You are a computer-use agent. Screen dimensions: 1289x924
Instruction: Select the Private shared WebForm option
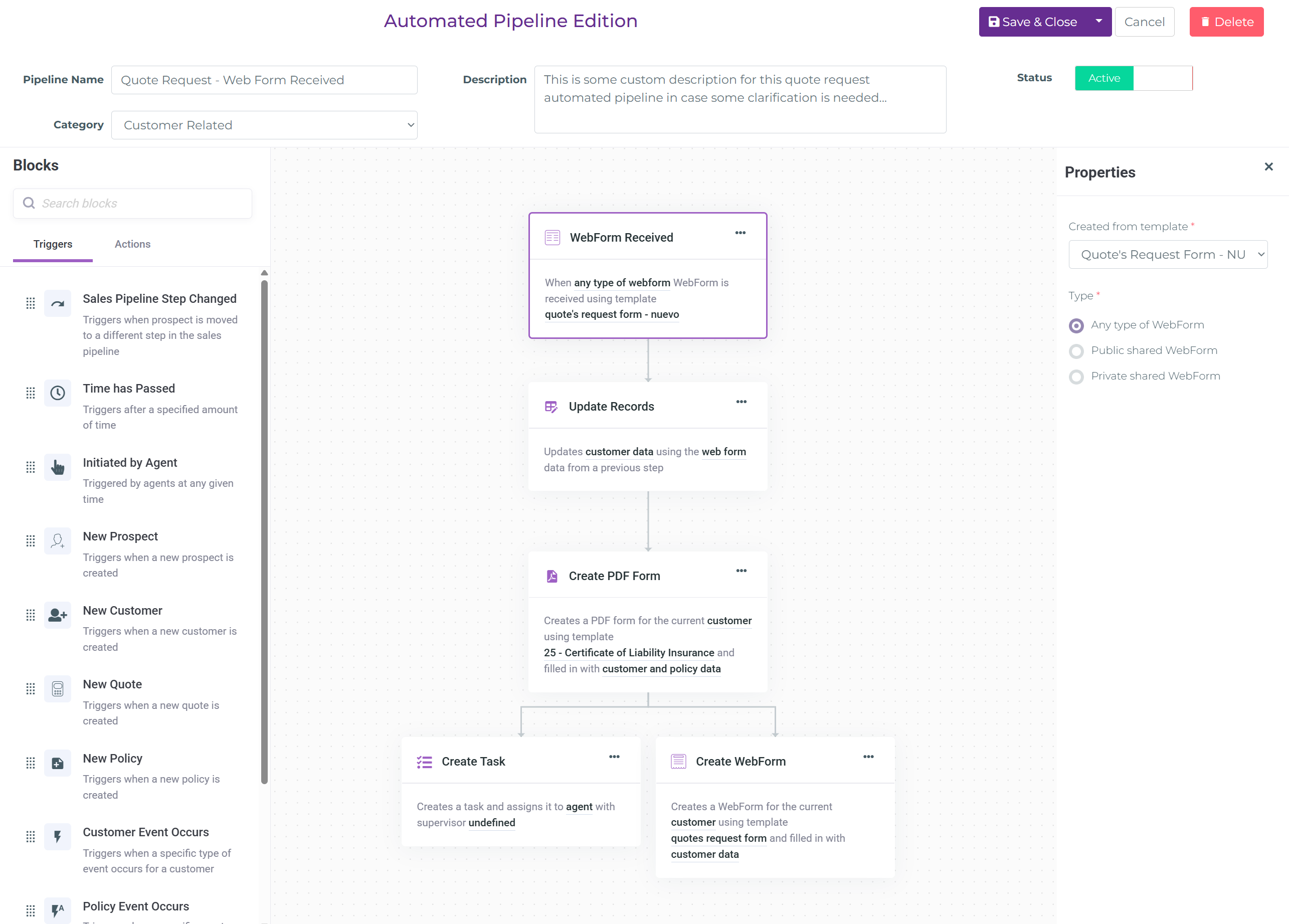pos(1076,377)
